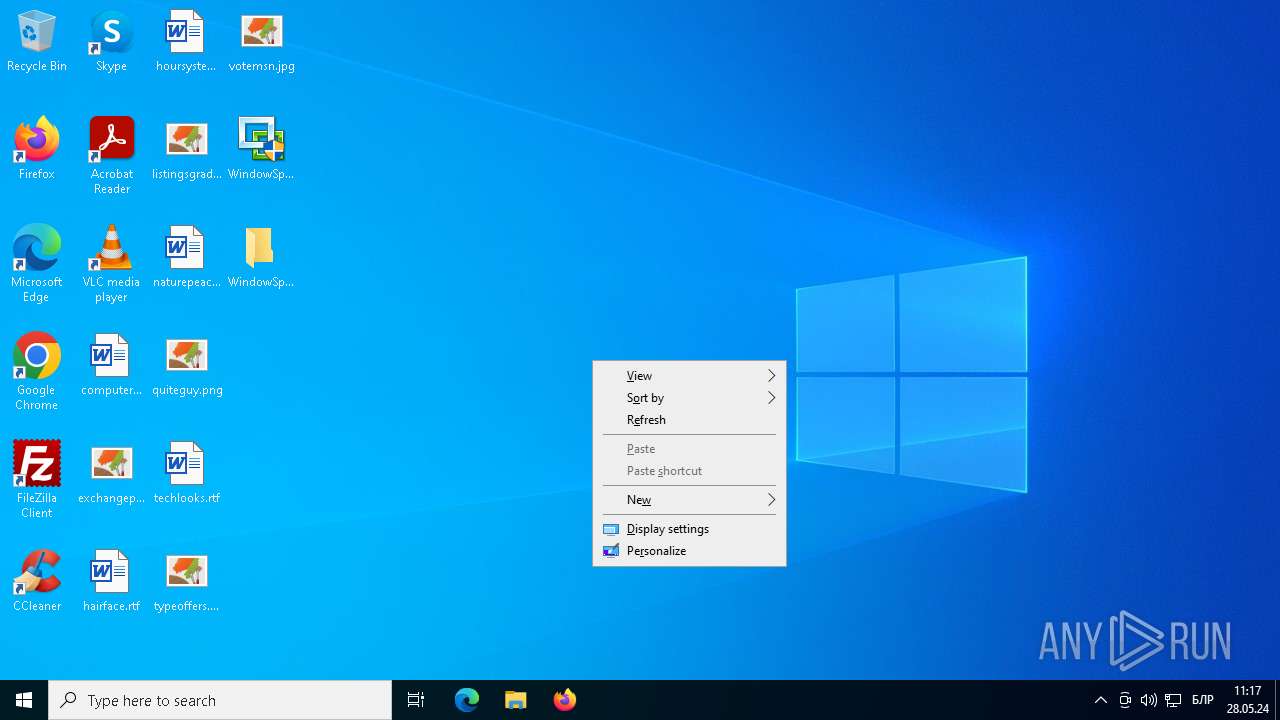
Task: Launch Firefox from the taskbar
Action: coord(565,700)
